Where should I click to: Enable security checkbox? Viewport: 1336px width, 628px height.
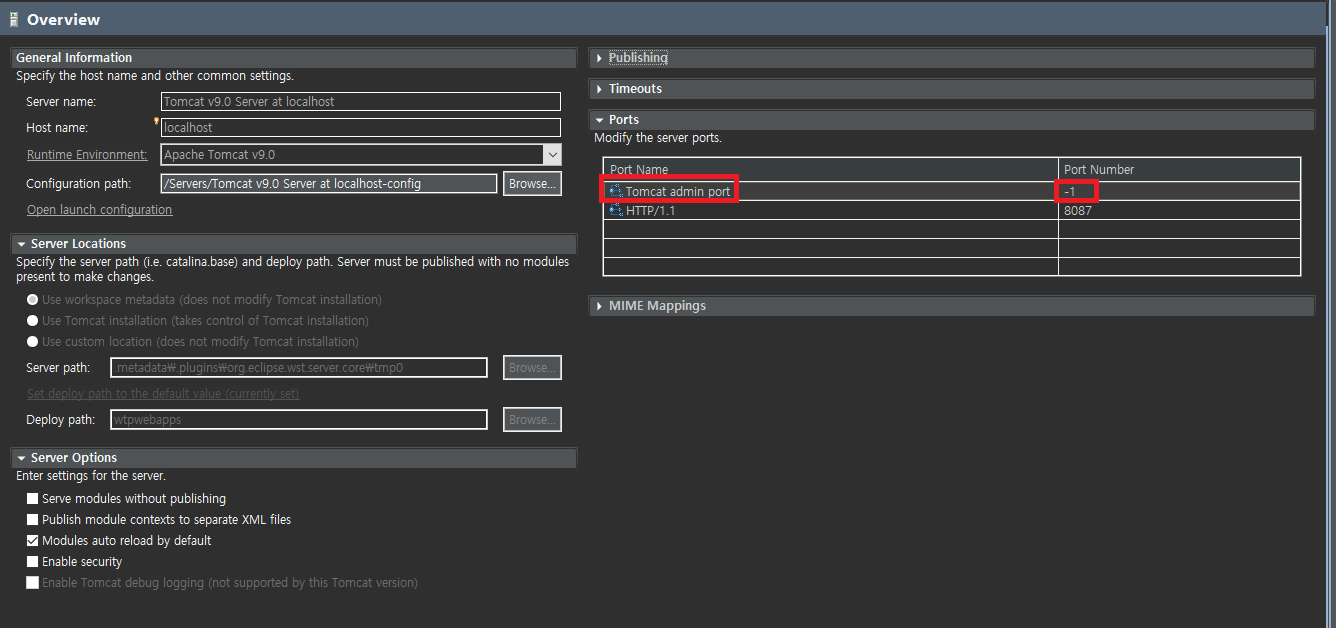[33, 562]
